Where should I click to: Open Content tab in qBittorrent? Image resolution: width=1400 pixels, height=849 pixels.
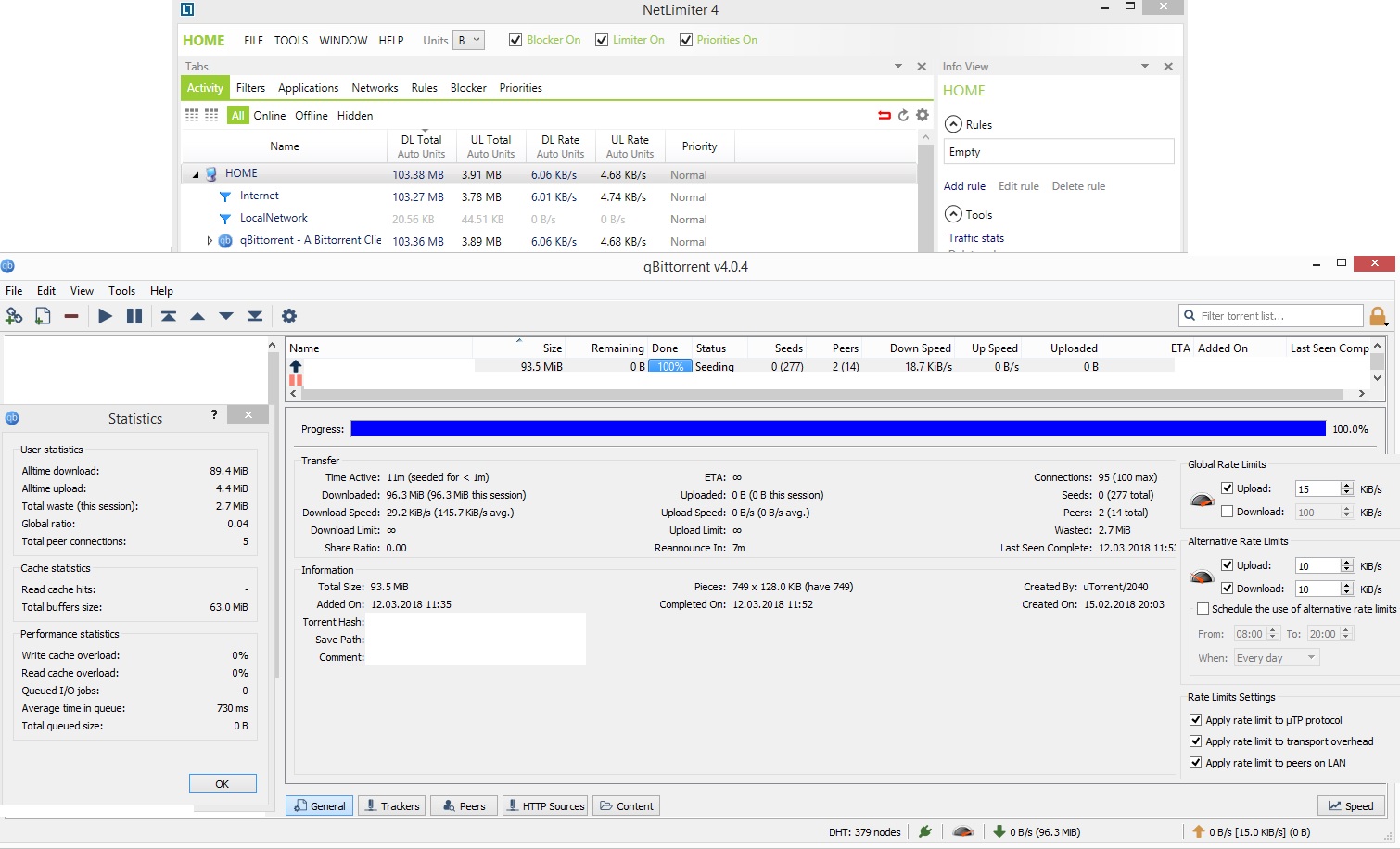click(x=627, y=805)
